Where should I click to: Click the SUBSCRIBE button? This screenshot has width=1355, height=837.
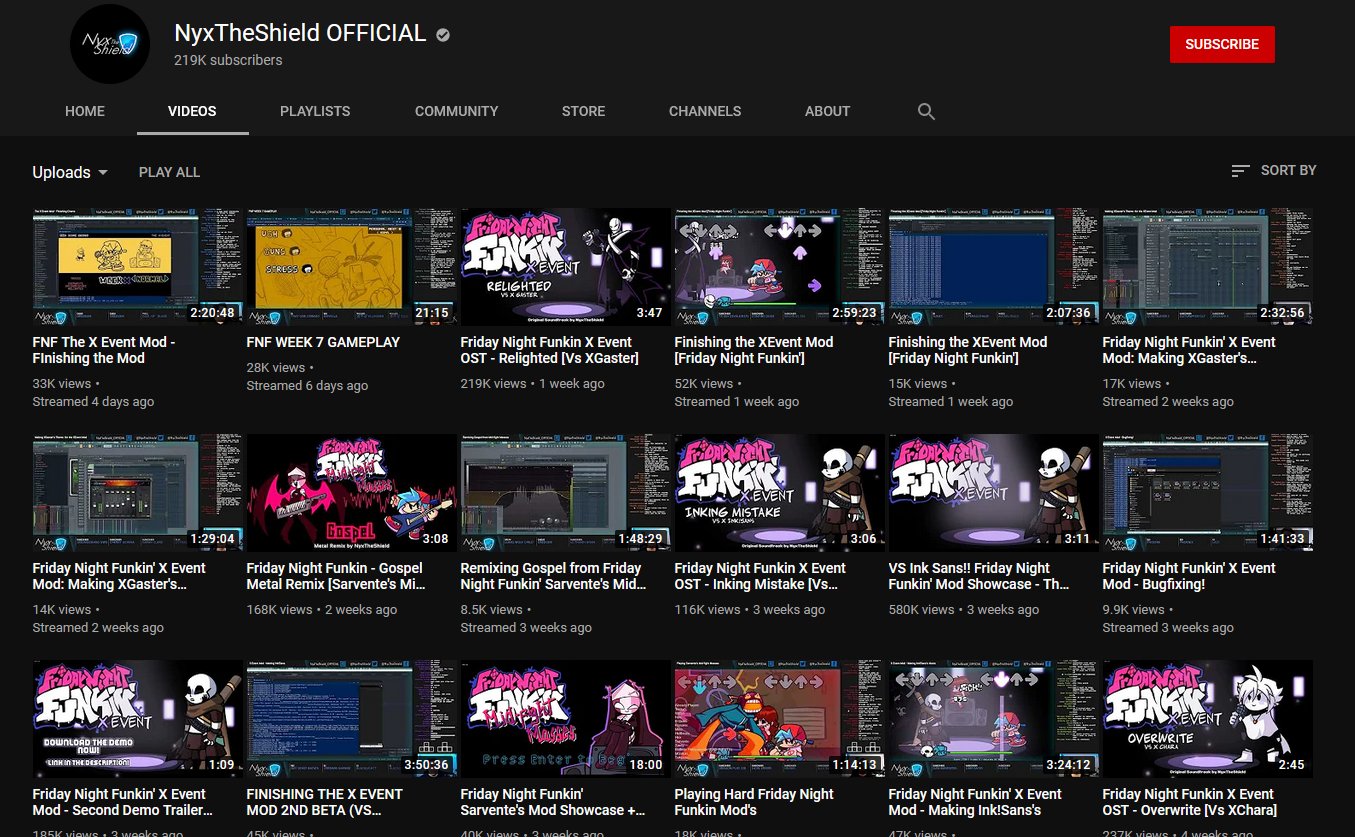click(1222, 44)
